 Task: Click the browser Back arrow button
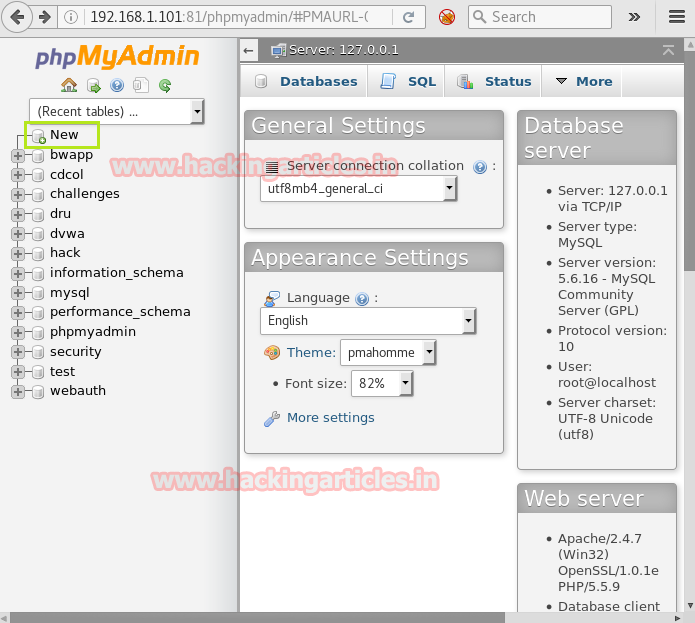(17, 17)
